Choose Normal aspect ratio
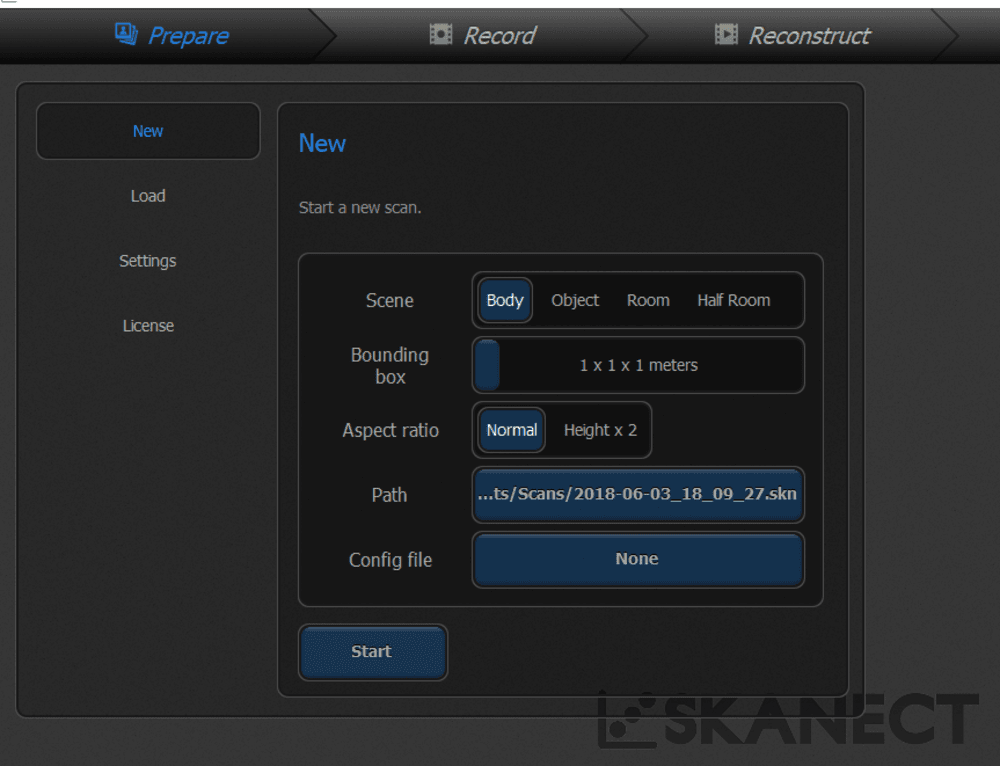 (x=511, y=431)
